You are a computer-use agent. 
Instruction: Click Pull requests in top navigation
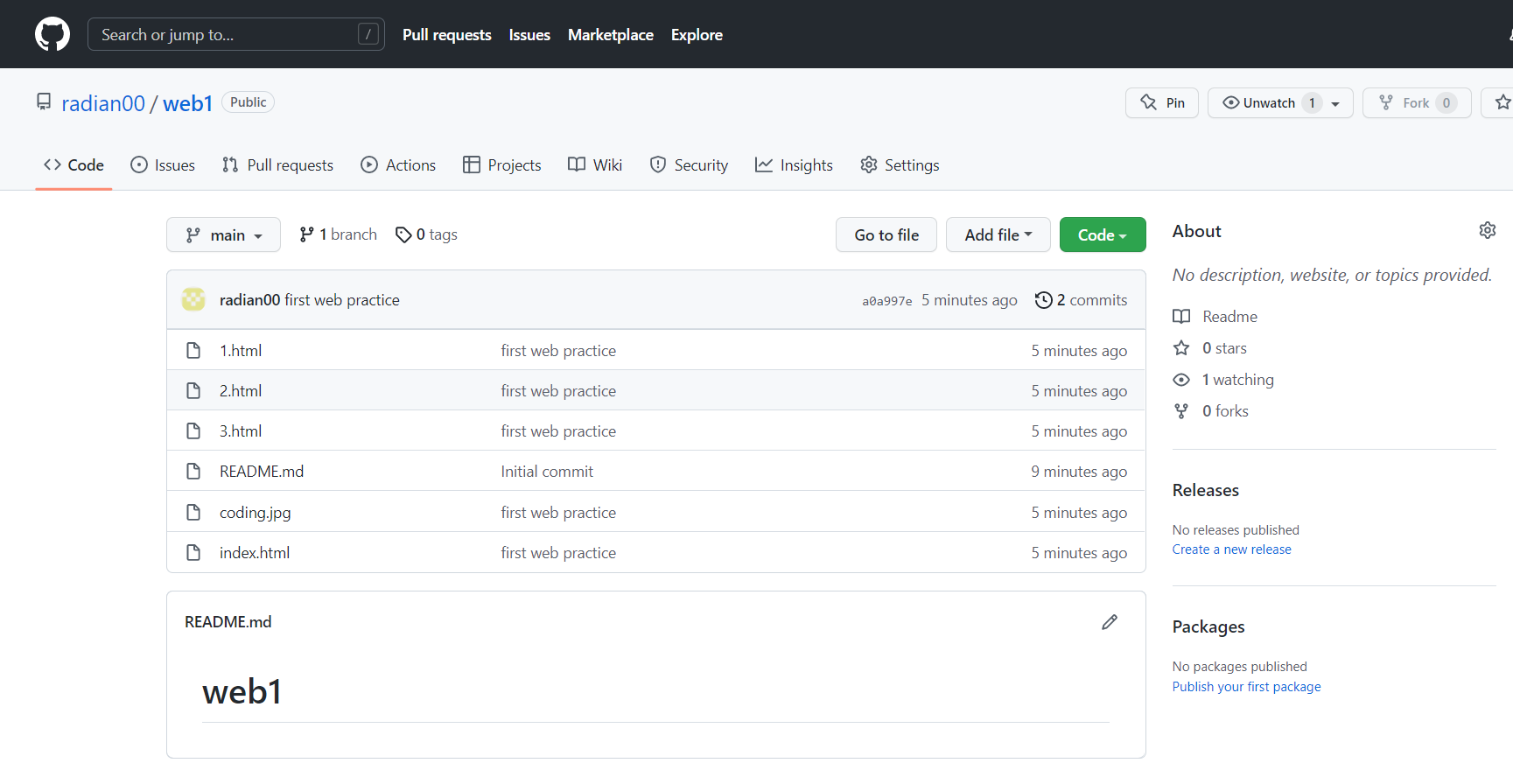coord(447,34)
